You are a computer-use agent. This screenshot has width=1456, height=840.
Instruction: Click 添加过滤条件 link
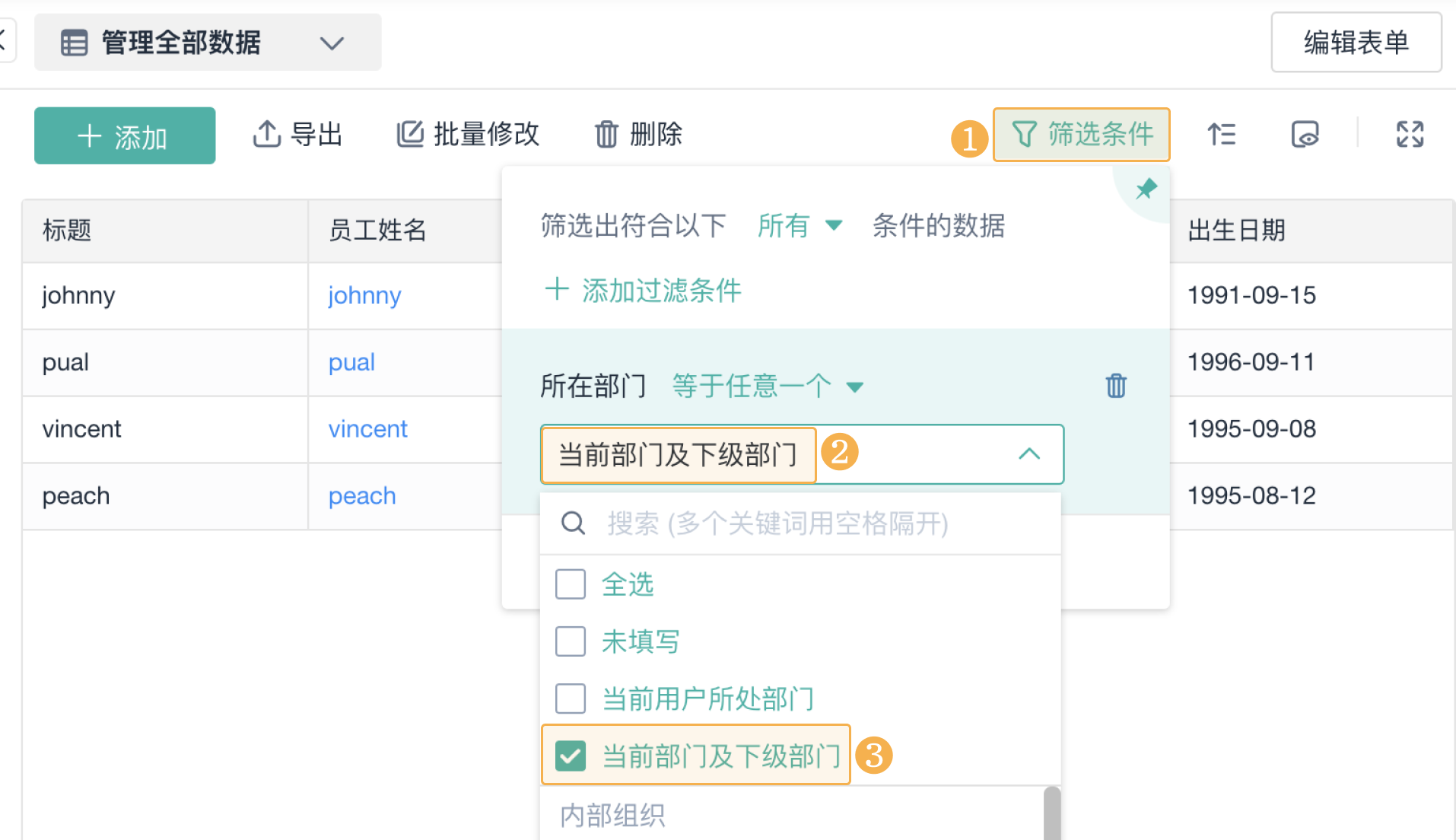tap(644, 290)
